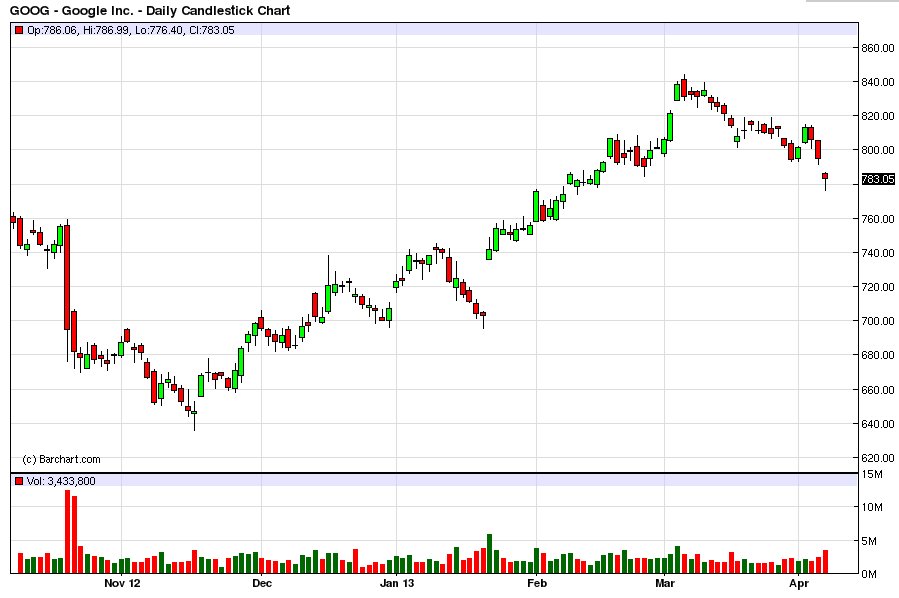
Task: Click the 860.00 price axis label
Action: (x=878, y=48)
